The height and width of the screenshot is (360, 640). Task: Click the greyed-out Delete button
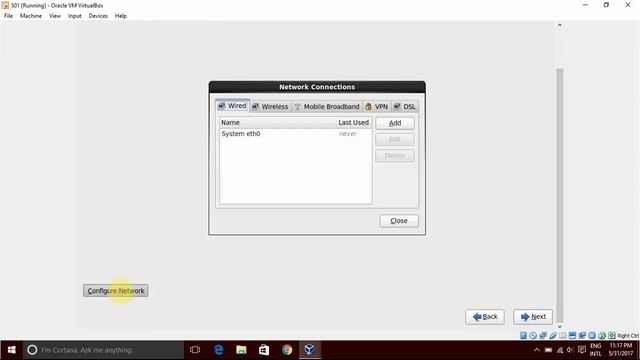click(395, 156)
